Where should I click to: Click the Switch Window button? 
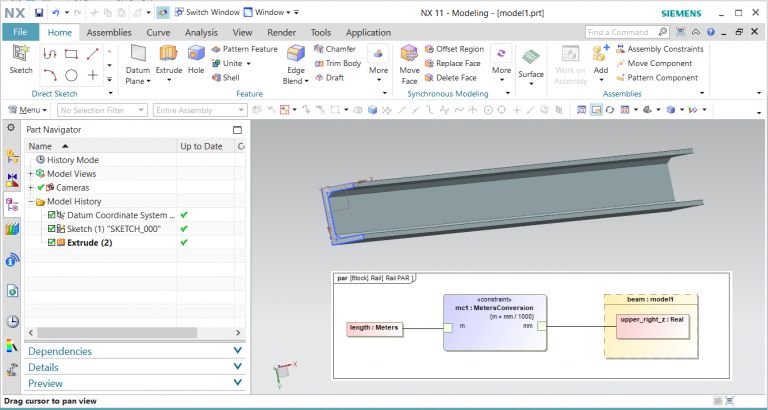[207, 12]
